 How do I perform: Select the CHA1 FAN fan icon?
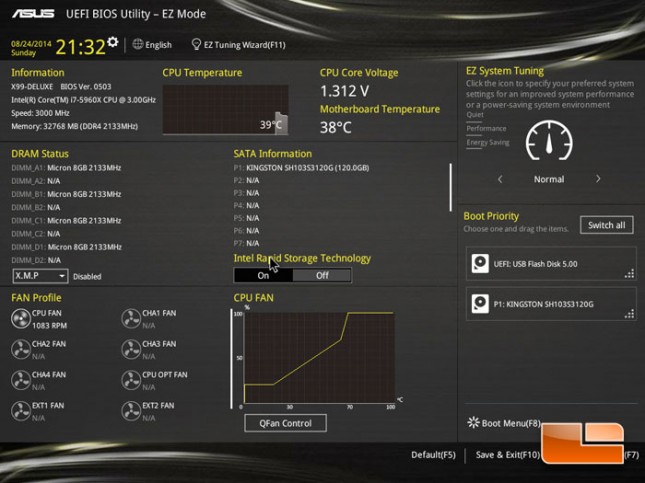(131, 319)
